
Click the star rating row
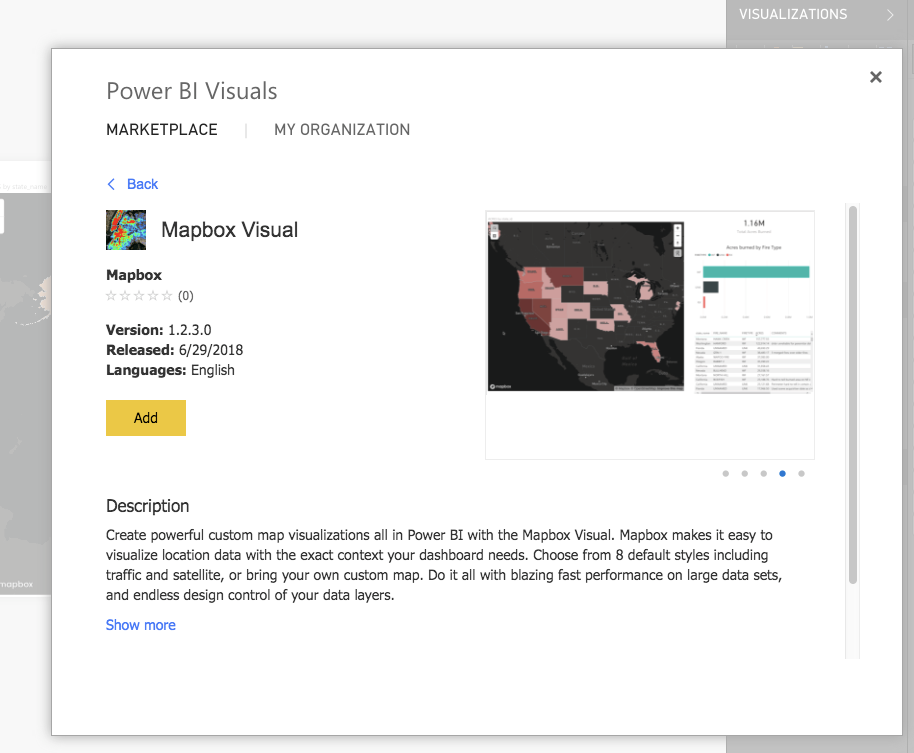(x=139, y=295)
